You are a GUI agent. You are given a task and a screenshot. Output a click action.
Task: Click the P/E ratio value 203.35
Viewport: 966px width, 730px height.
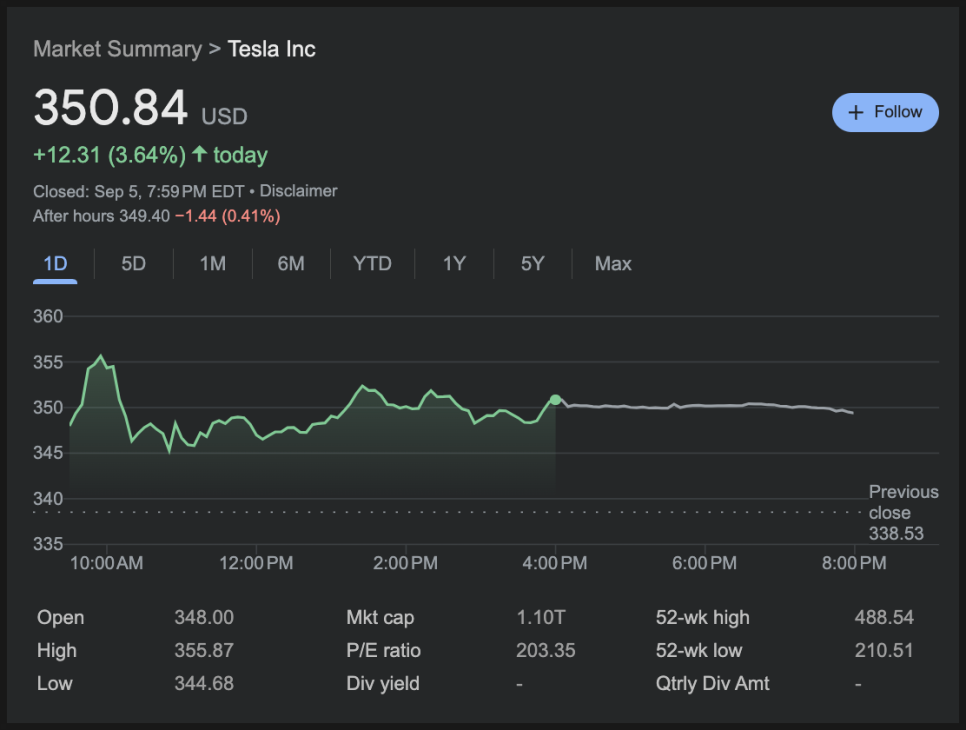pos(546,651)
